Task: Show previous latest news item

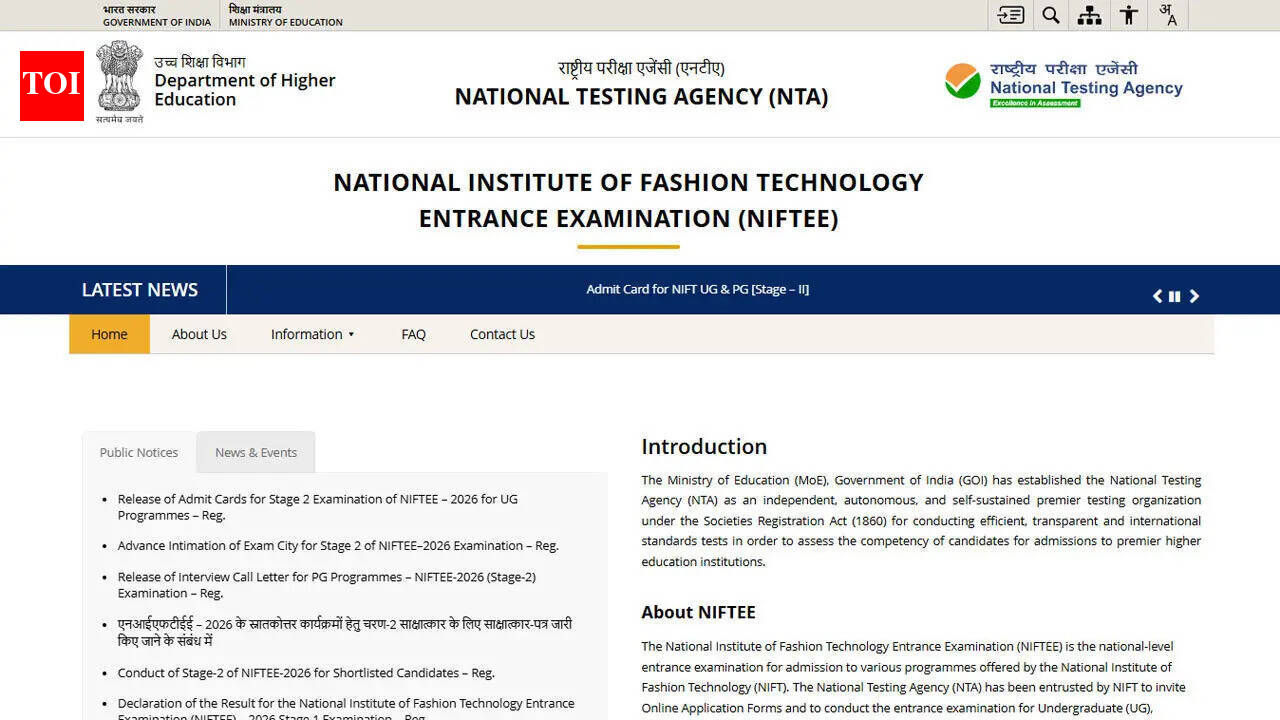Action: click(x=1158, y=296)
